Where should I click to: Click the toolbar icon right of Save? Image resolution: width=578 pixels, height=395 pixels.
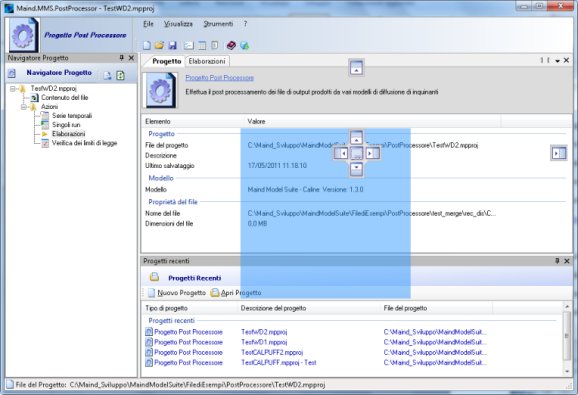click(189, 45)
